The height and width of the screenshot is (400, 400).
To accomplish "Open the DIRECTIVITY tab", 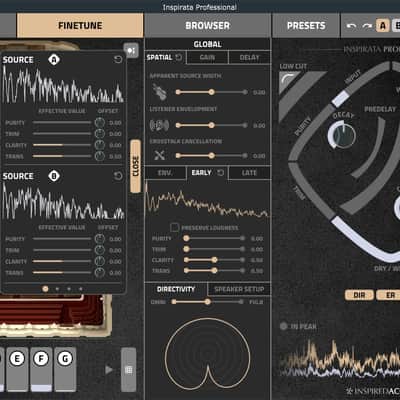I will 176,289.
